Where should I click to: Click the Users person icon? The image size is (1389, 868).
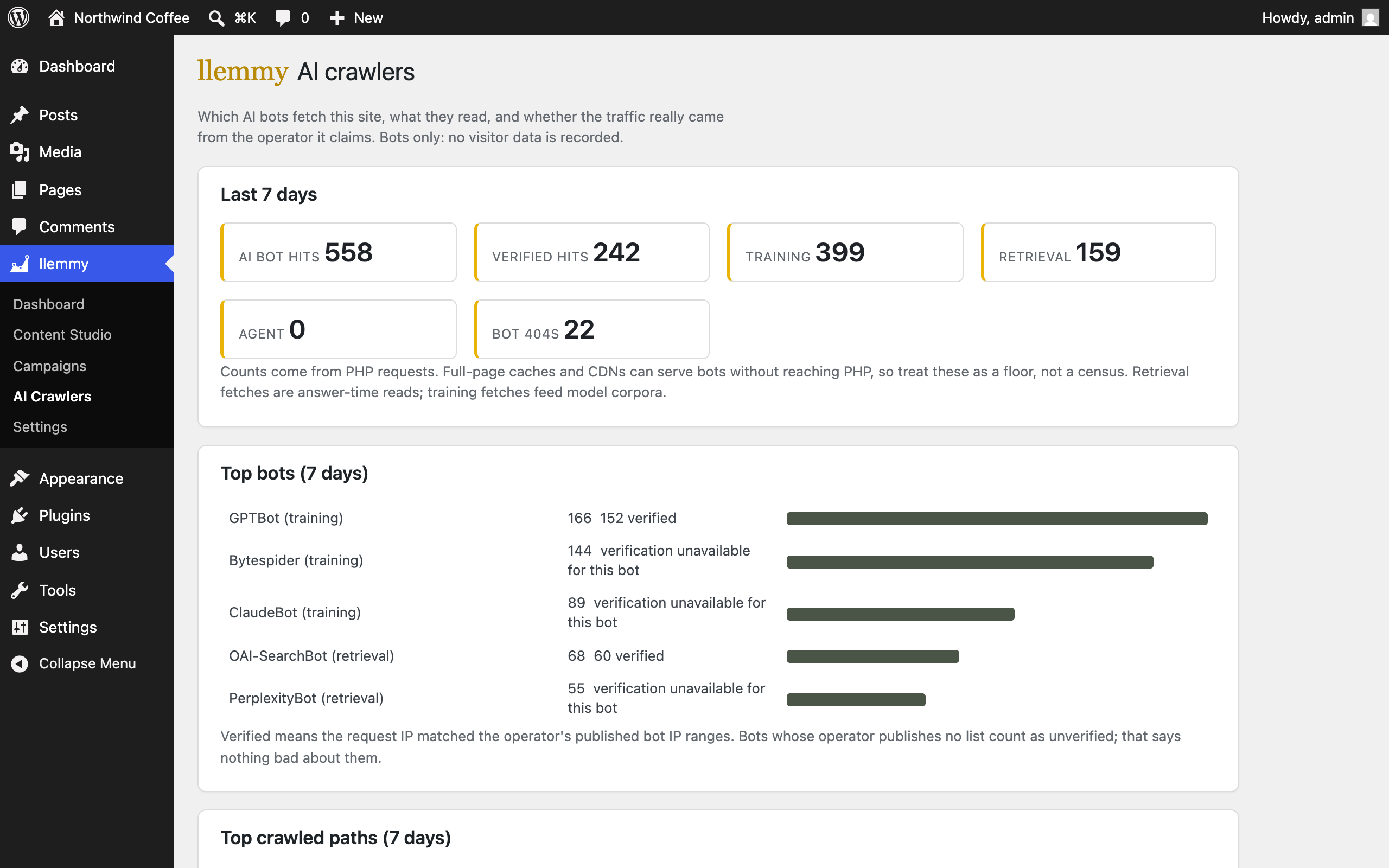pyautogui.click(x=20, y=552)
